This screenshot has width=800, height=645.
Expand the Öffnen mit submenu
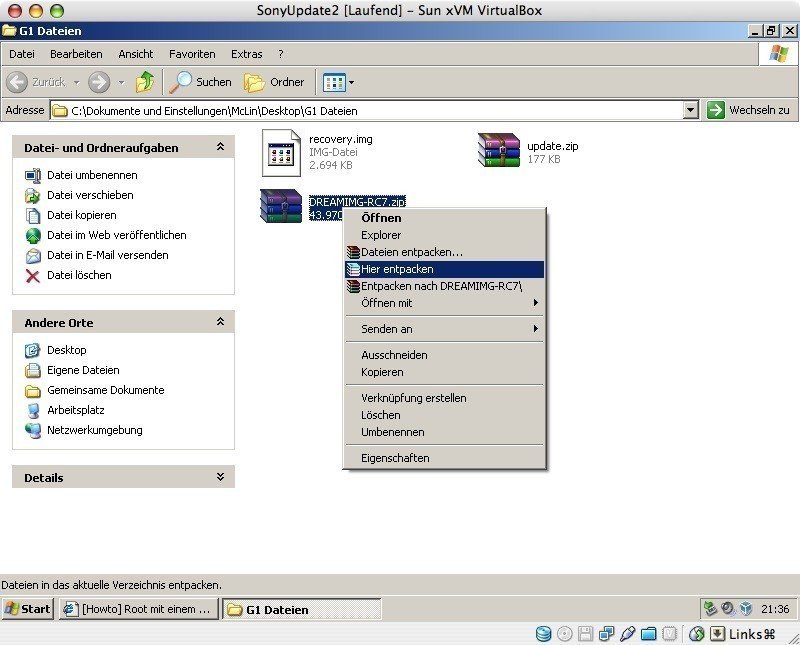point(444,303)
